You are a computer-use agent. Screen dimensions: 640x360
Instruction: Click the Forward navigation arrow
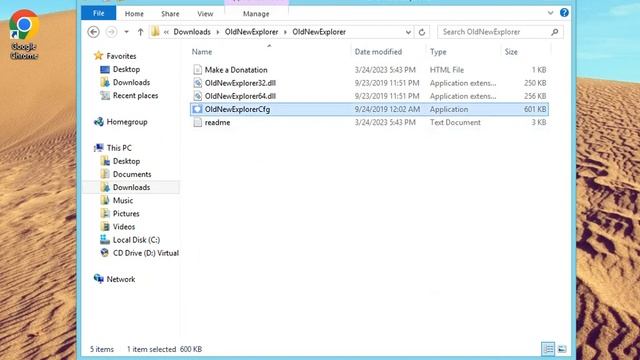(111, 32)
